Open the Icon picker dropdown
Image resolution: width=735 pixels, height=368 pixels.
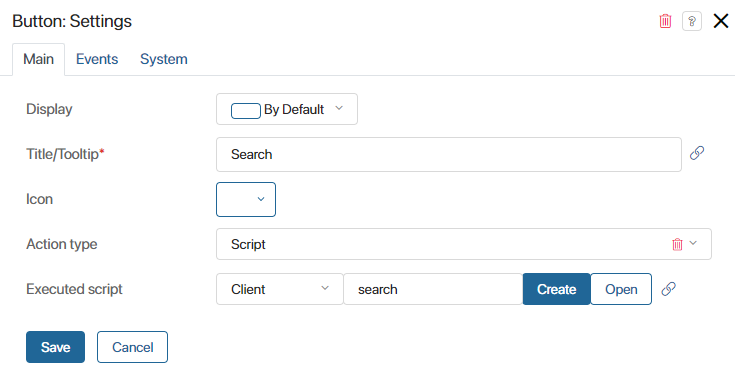click(x=246, y=199)
